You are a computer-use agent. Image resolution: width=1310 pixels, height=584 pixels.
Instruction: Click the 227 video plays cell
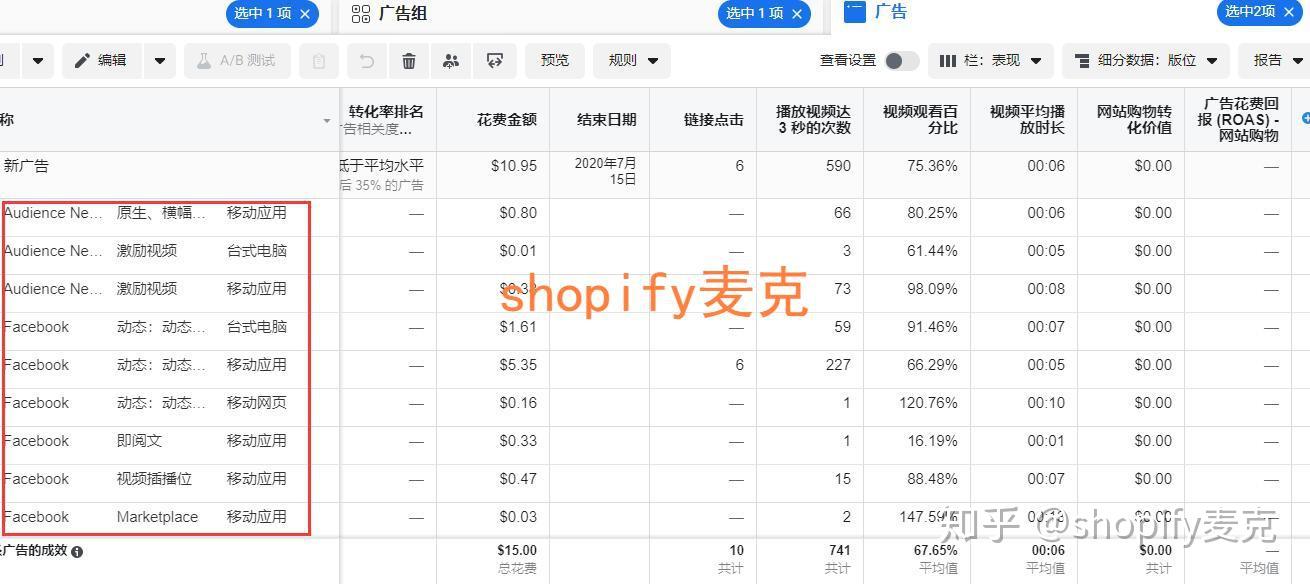[x=838, y=365]
